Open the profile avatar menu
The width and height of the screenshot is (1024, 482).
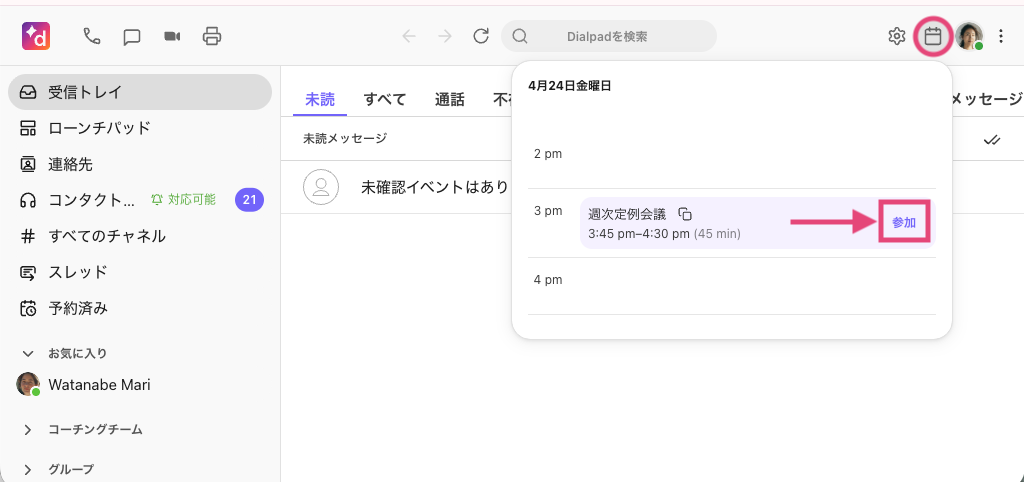pyautogui.click(x=969, y=37)
